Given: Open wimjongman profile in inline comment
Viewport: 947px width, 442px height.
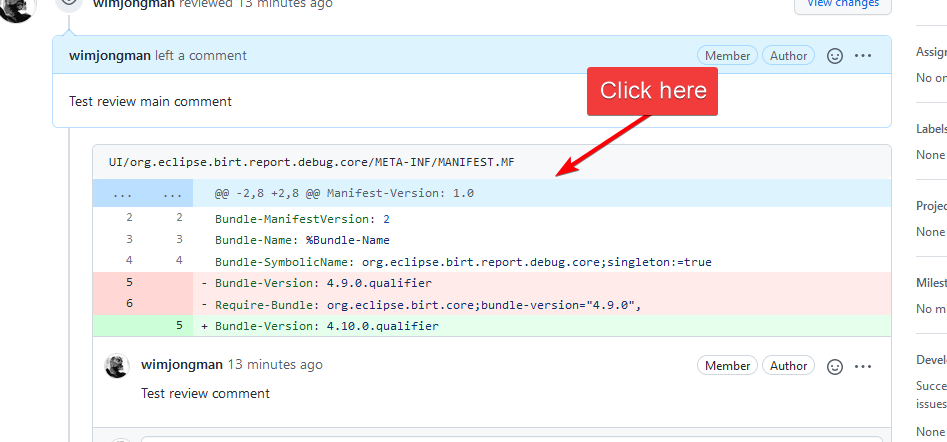Looking at the screenshot, I should tap(182, 365).
